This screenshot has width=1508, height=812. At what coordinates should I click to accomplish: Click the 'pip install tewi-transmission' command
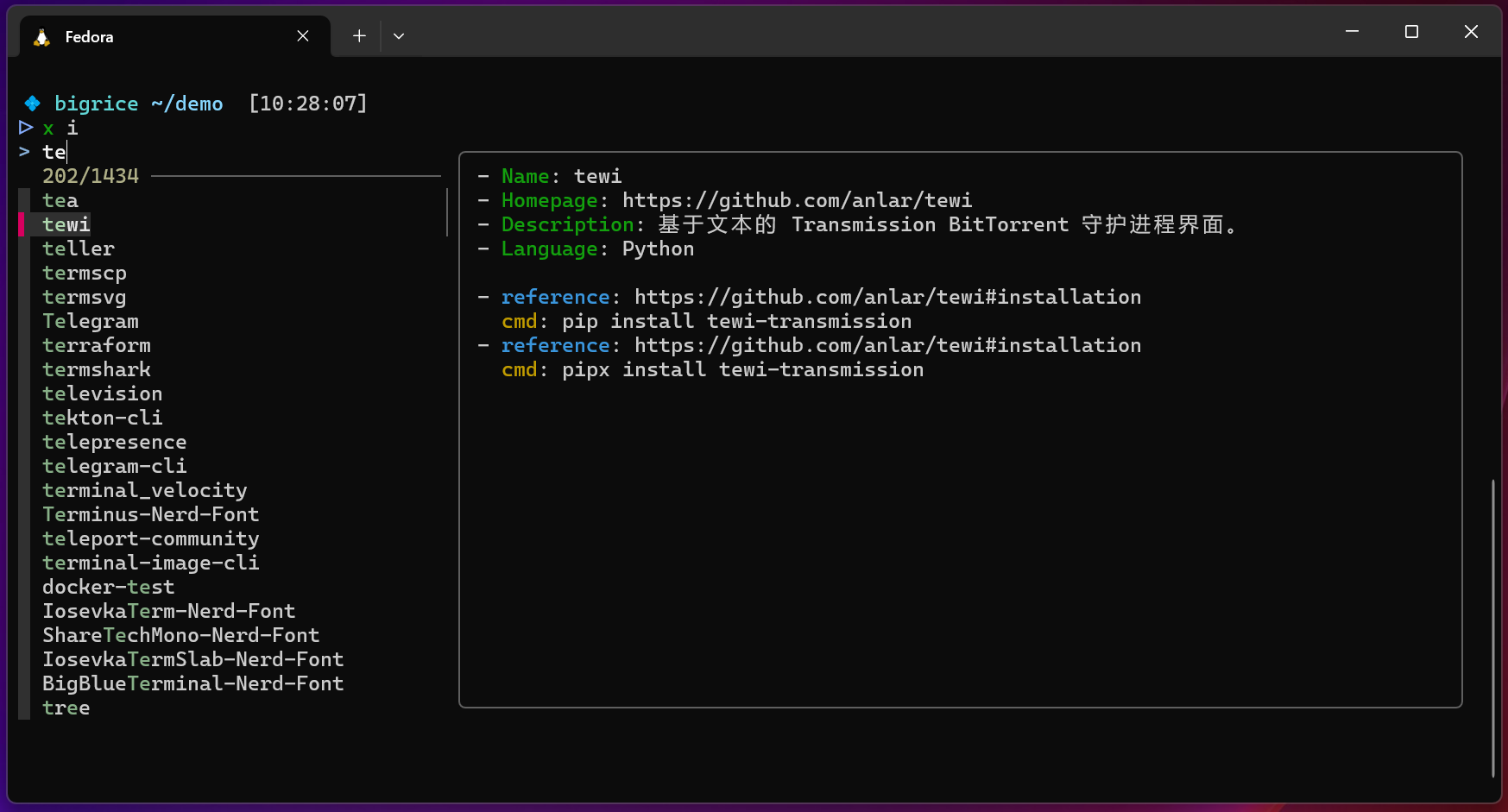(736, 321)
